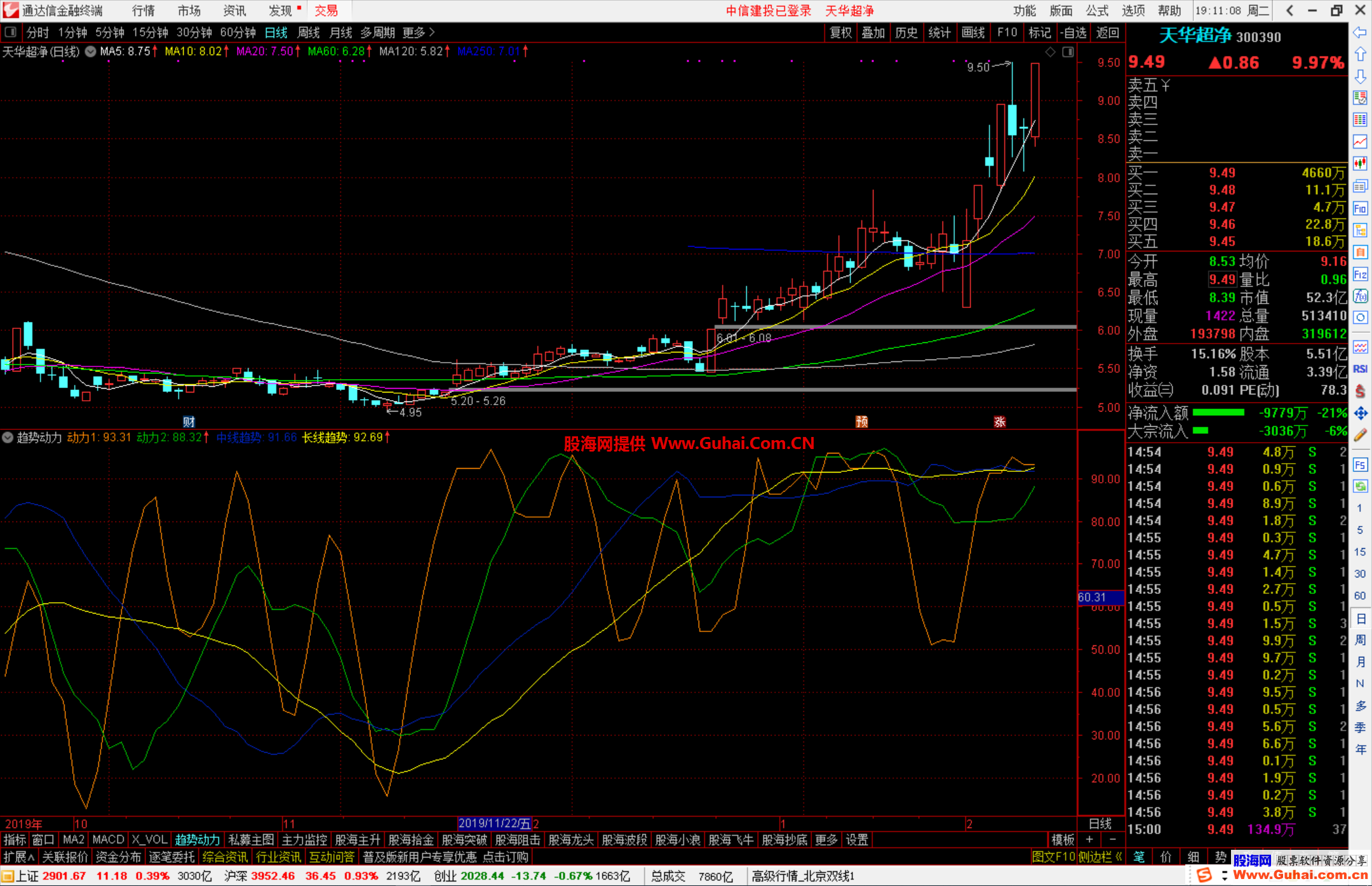This screenshot has height=886, width=1372.
Task: Click the down arrow icon in right sidebar
Action: point(1360,76)
